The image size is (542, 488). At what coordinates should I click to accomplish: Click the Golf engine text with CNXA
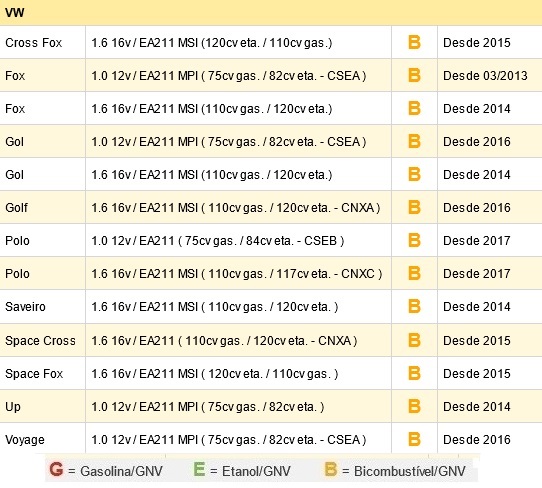point(236,208)
